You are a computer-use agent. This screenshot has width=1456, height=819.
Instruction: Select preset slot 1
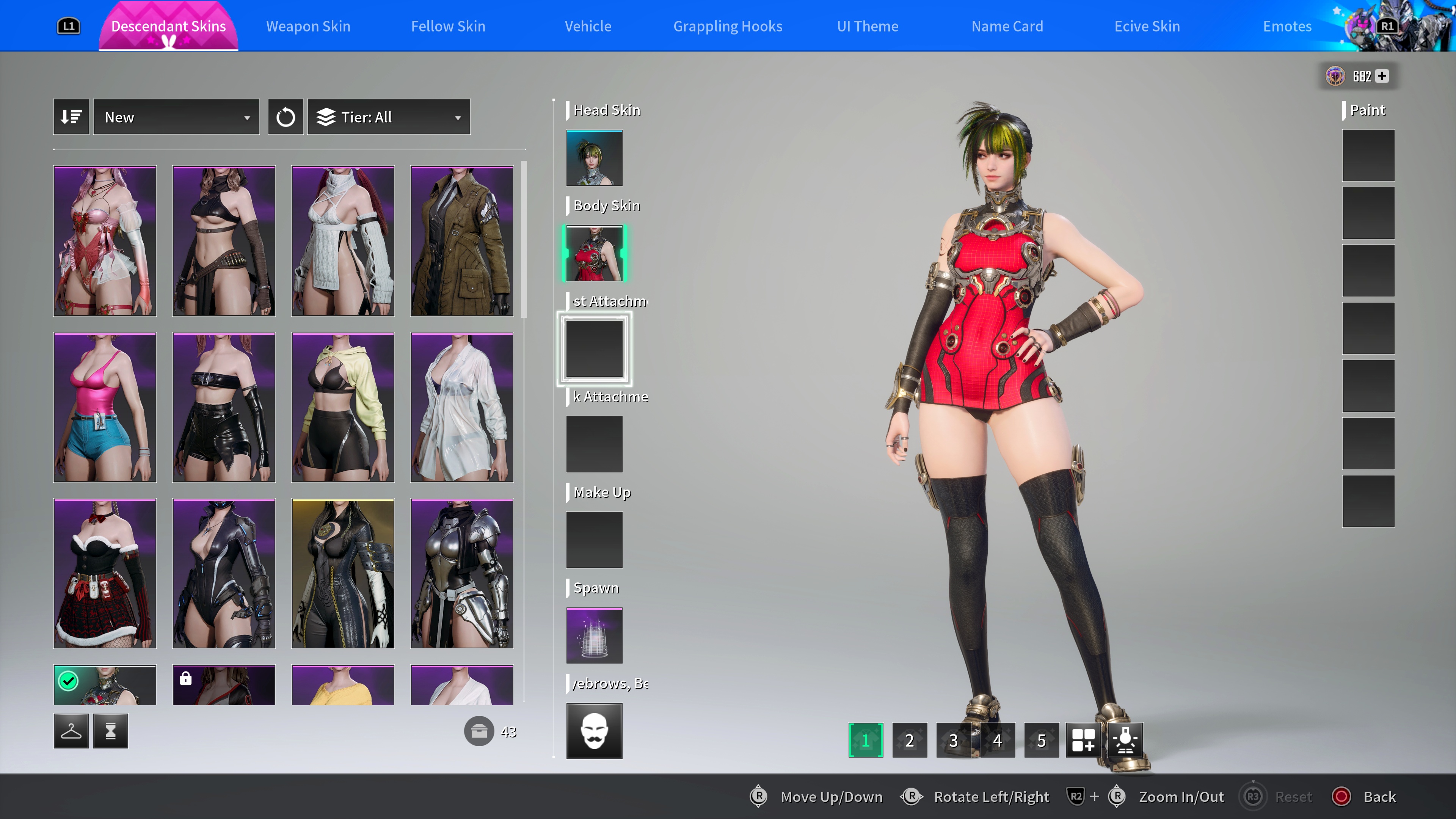[865, 740]
